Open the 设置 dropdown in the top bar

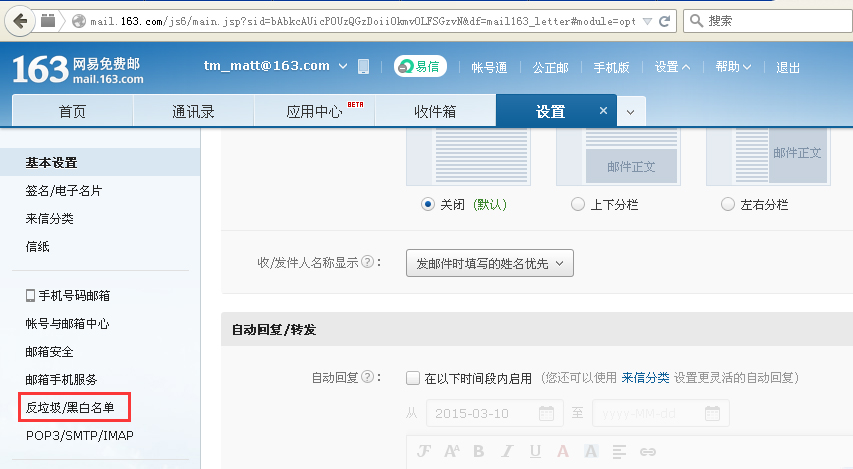(x=672, y=67)
